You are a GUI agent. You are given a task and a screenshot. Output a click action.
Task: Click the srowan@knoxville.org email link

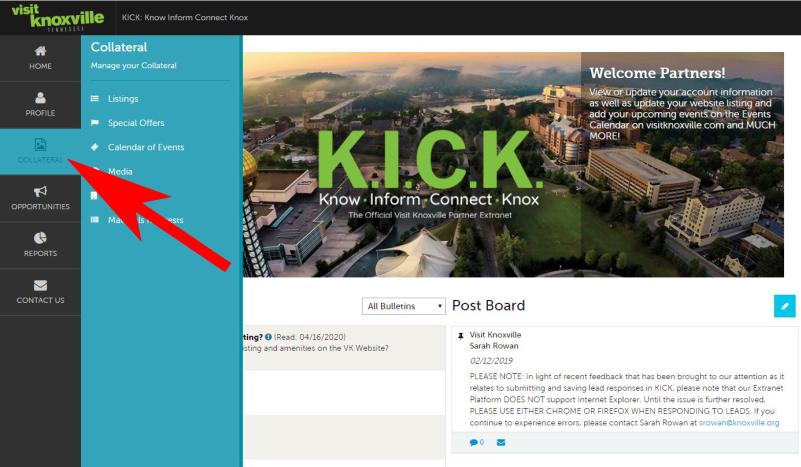(739, 423)
